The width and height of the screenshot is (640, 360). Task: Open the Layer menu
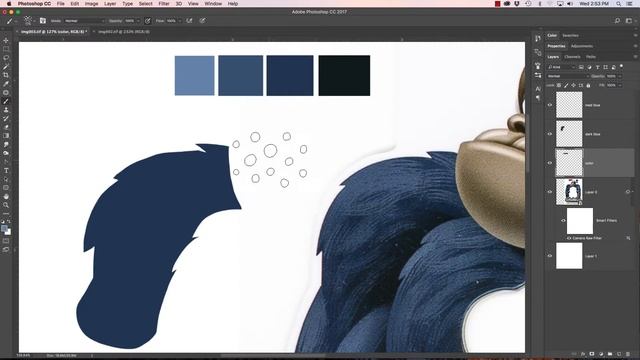point(110,4)
